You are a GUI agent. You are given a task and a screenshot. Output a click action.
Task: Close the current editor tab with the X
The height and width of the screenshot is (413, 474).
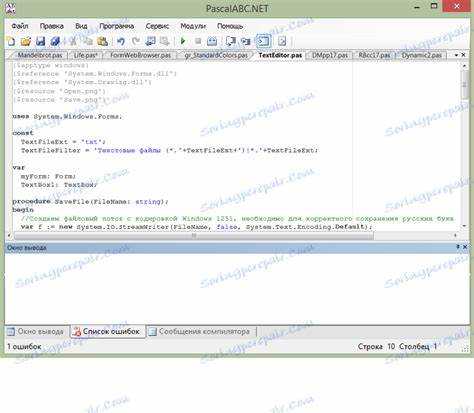coord(463,55)
